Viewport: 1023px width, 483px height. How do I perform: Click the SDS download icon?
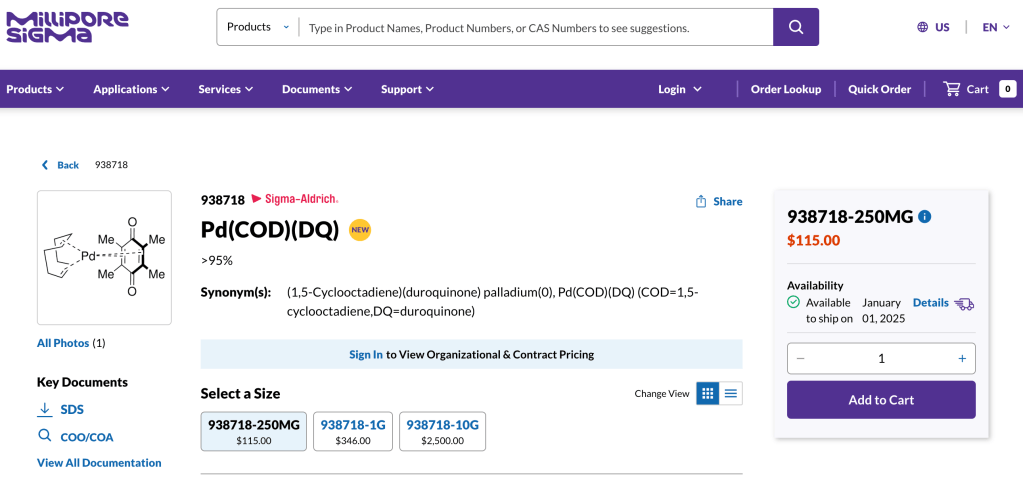[44, 409]
